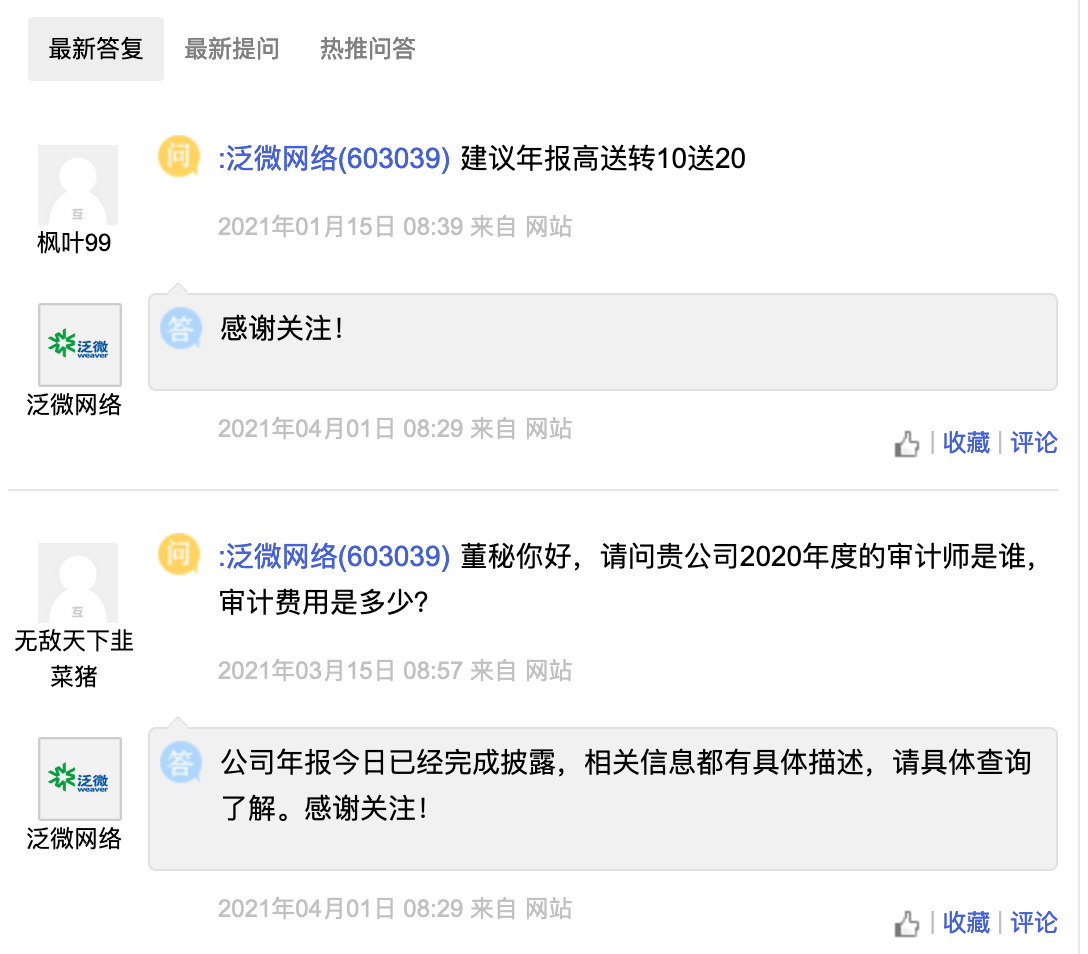Image resolution: width=1088 pixels, height=954 pixels.
Task: Open 评论 for the audit question answer
Action: pyautogui.click(x=1033, y=923)
